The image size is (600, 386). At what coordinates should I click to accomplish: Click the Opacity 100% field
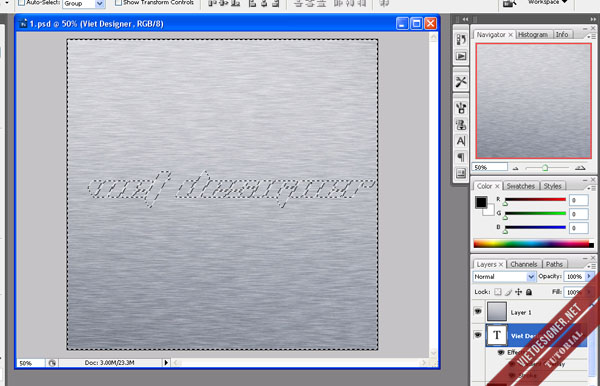coord(574,277)
